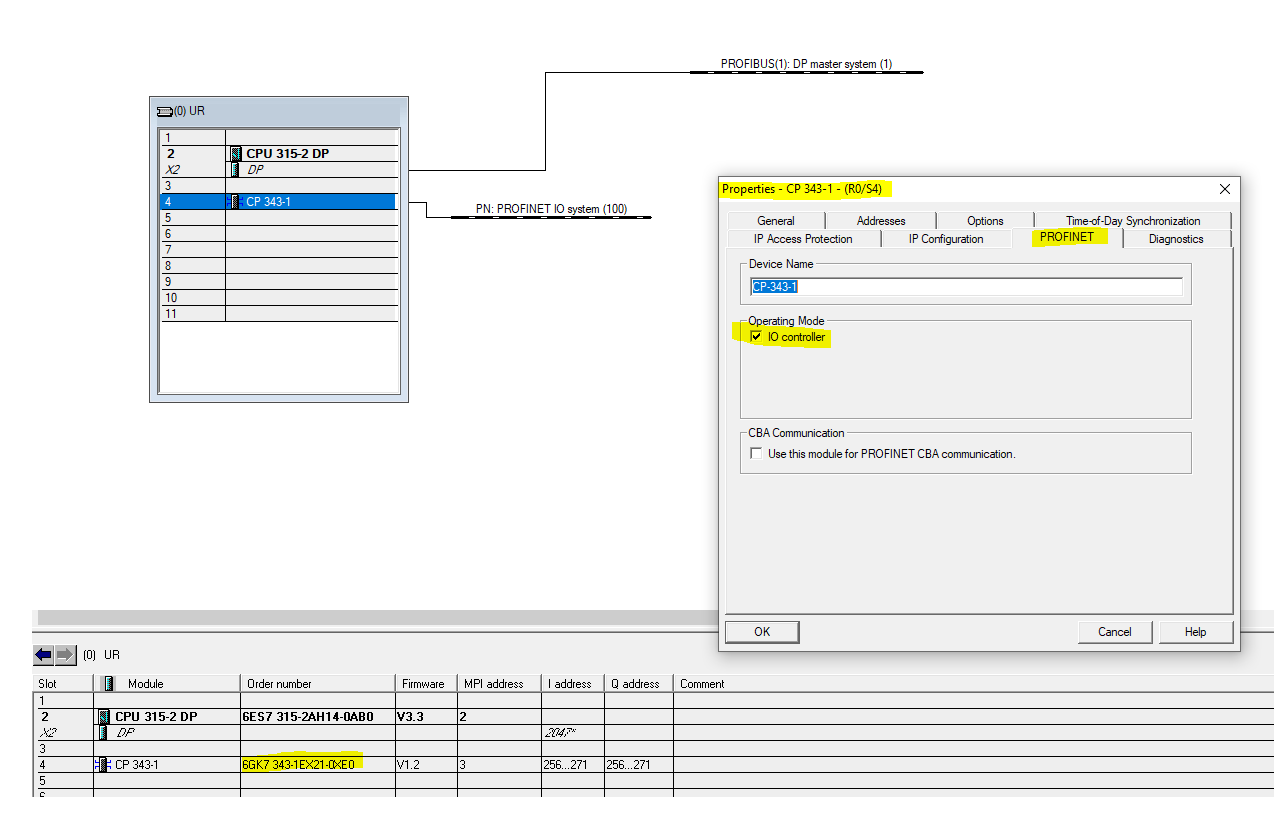Open Time-of-Day Synchronization tab

point(1133,221)
